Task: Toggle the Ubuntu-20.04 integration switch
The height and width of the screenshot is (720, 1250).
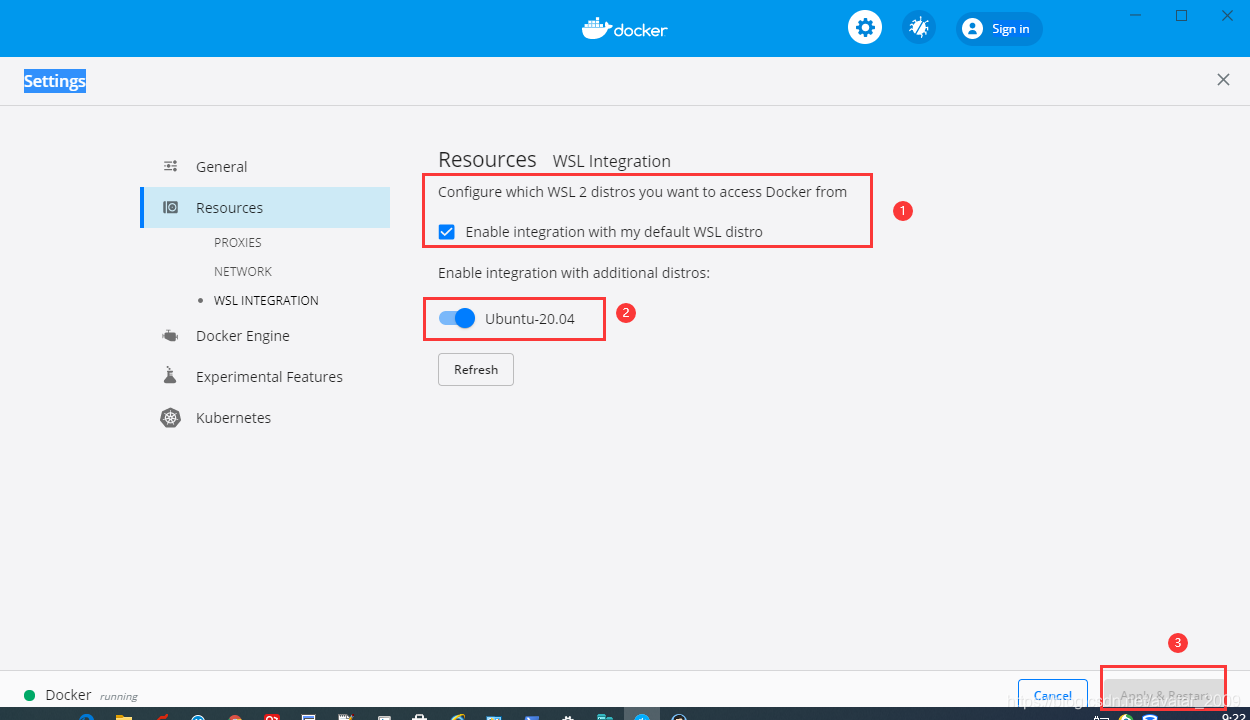Action: [x=457, y=319]
